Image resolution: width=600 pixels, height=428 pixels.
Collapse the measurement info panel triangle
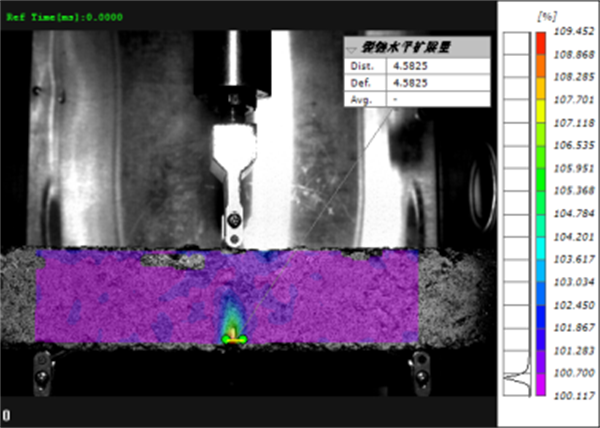[x=351, y=48]
